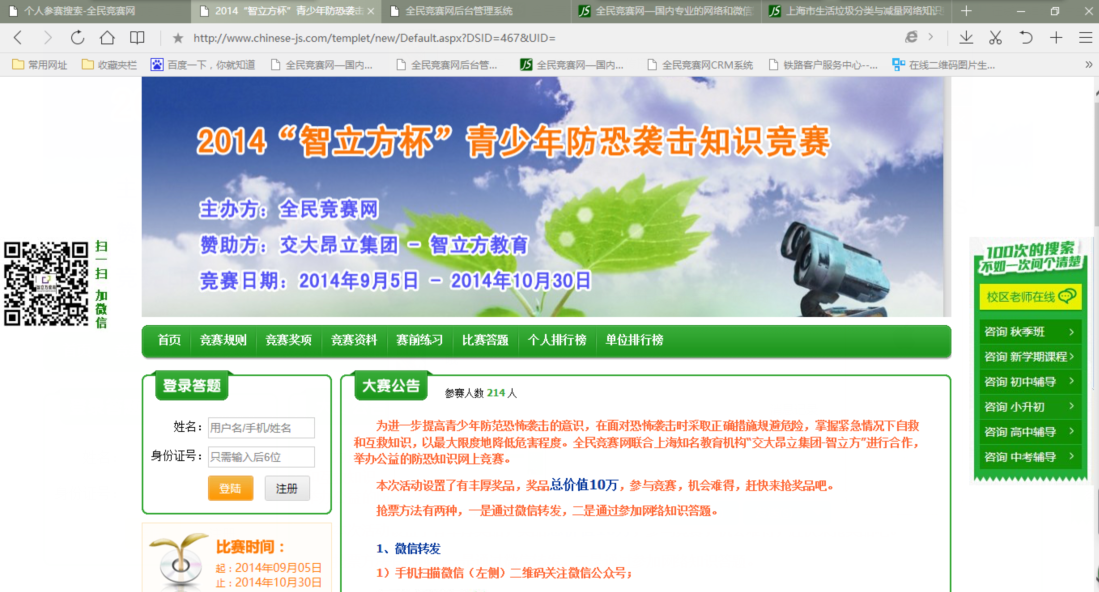Click the plus icon in the toolbar
This screenshot has width=1099, height=592.
[1056, 38]
